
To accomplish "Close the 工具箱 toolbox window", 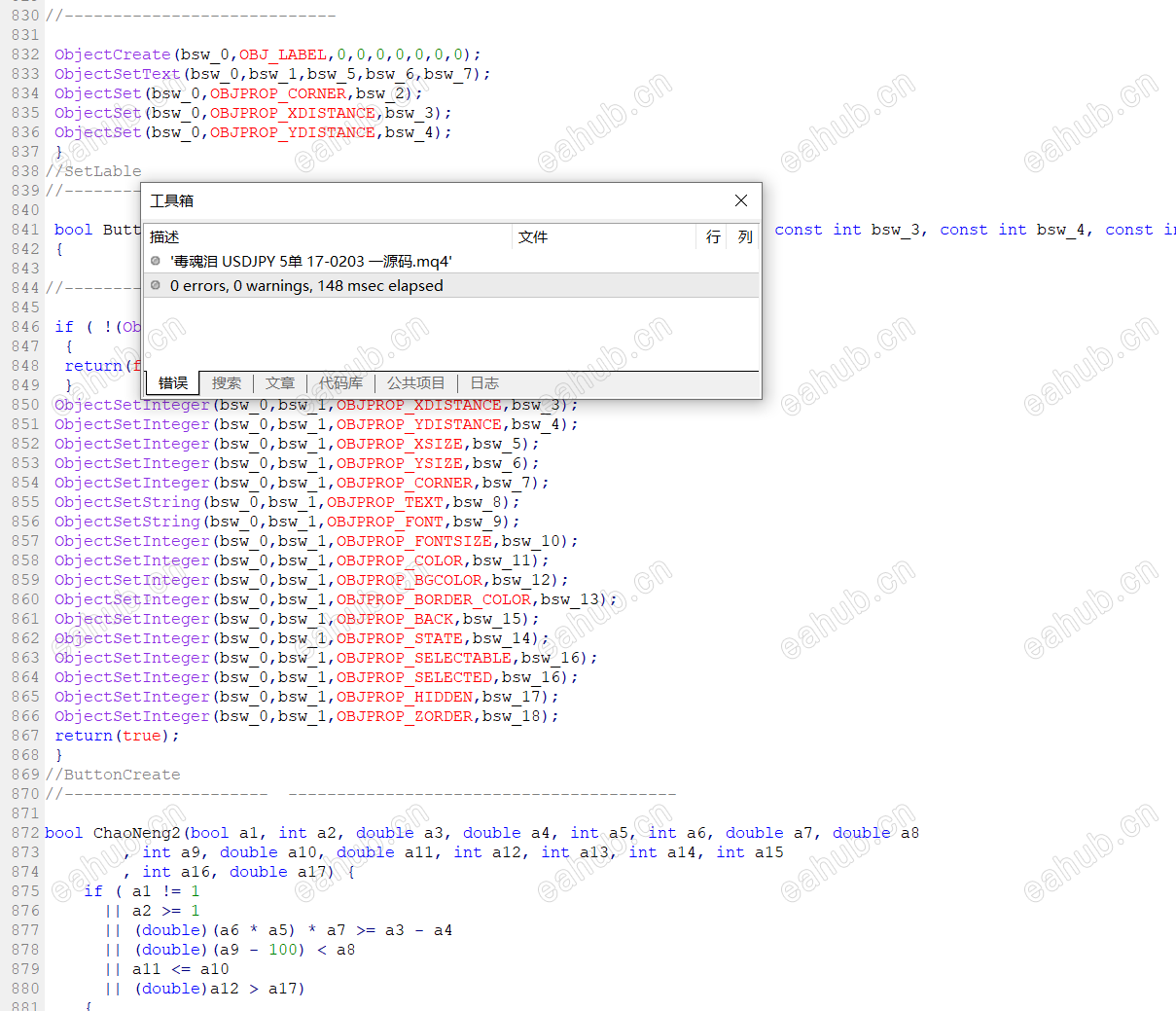I will point(741,200).
